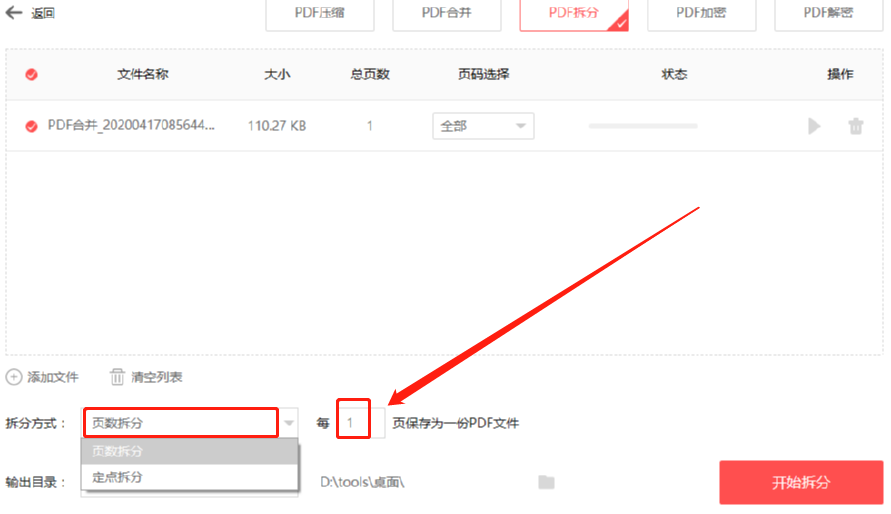This screenshot has height=514, width=891.
Task: Switch to the PDF合并 tab
Action: pyautogui.click(x=447, y=14)
